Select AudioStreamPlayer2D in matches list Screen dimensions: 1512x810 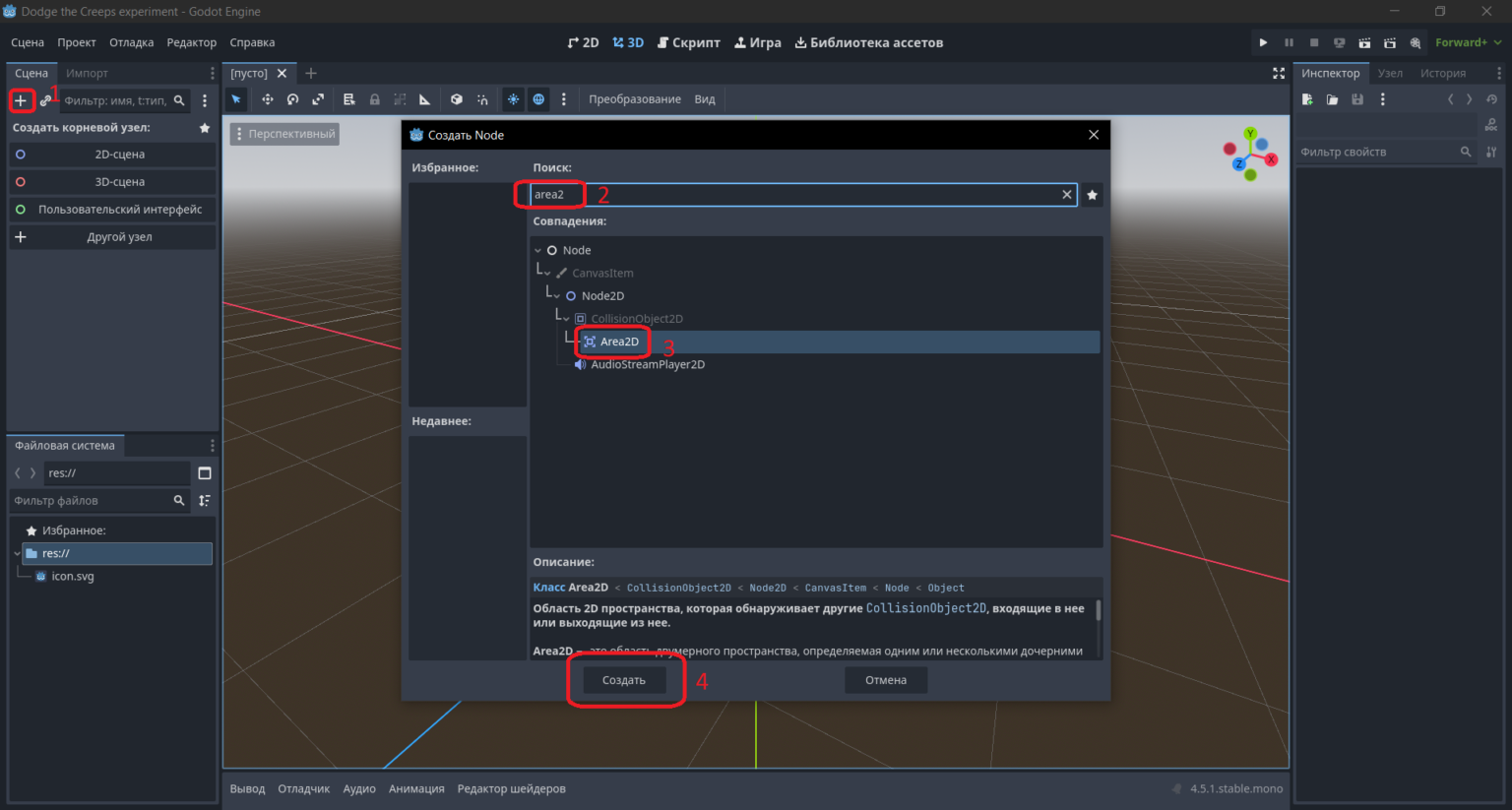pyautogui.click(x=648, y=364)
